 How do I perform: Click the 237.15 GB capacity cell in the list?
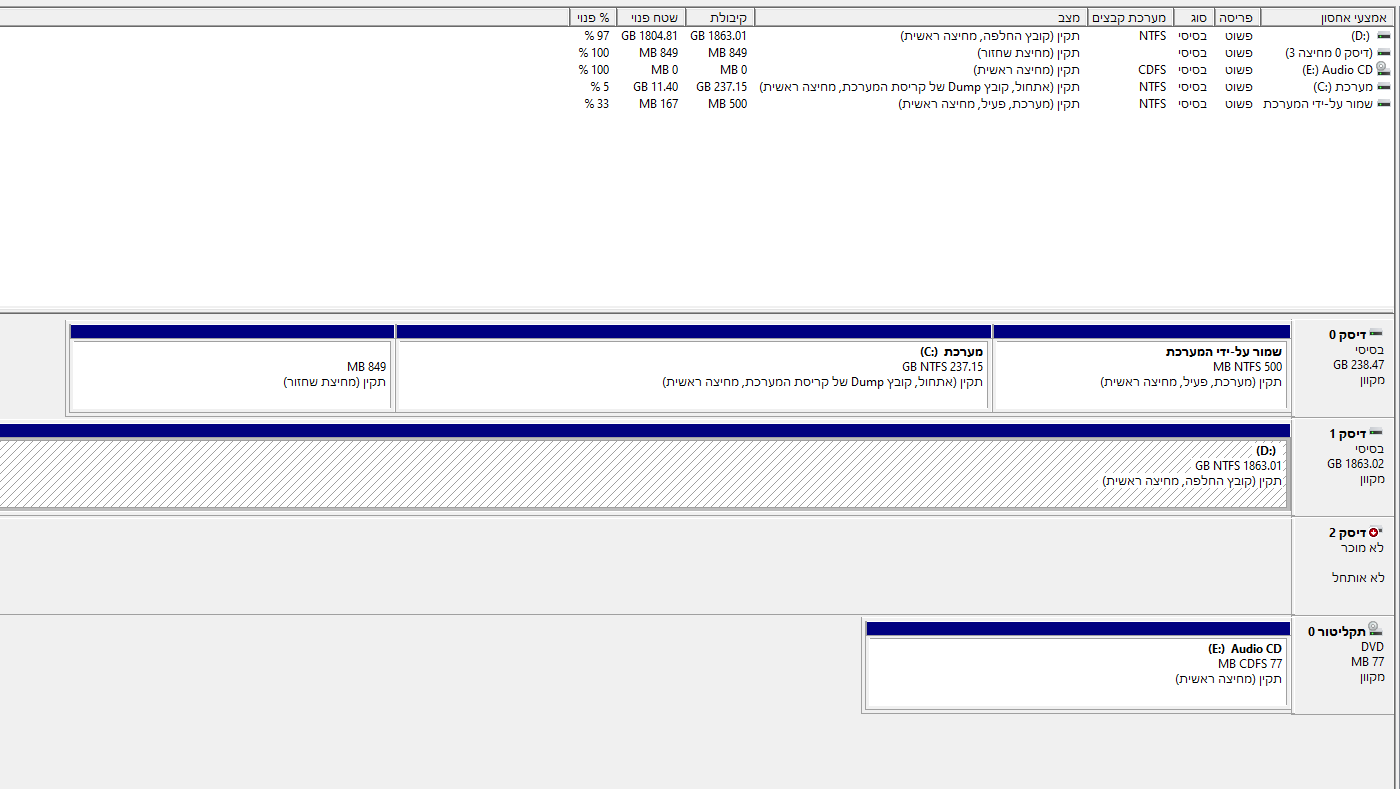(x=722, y=87)
